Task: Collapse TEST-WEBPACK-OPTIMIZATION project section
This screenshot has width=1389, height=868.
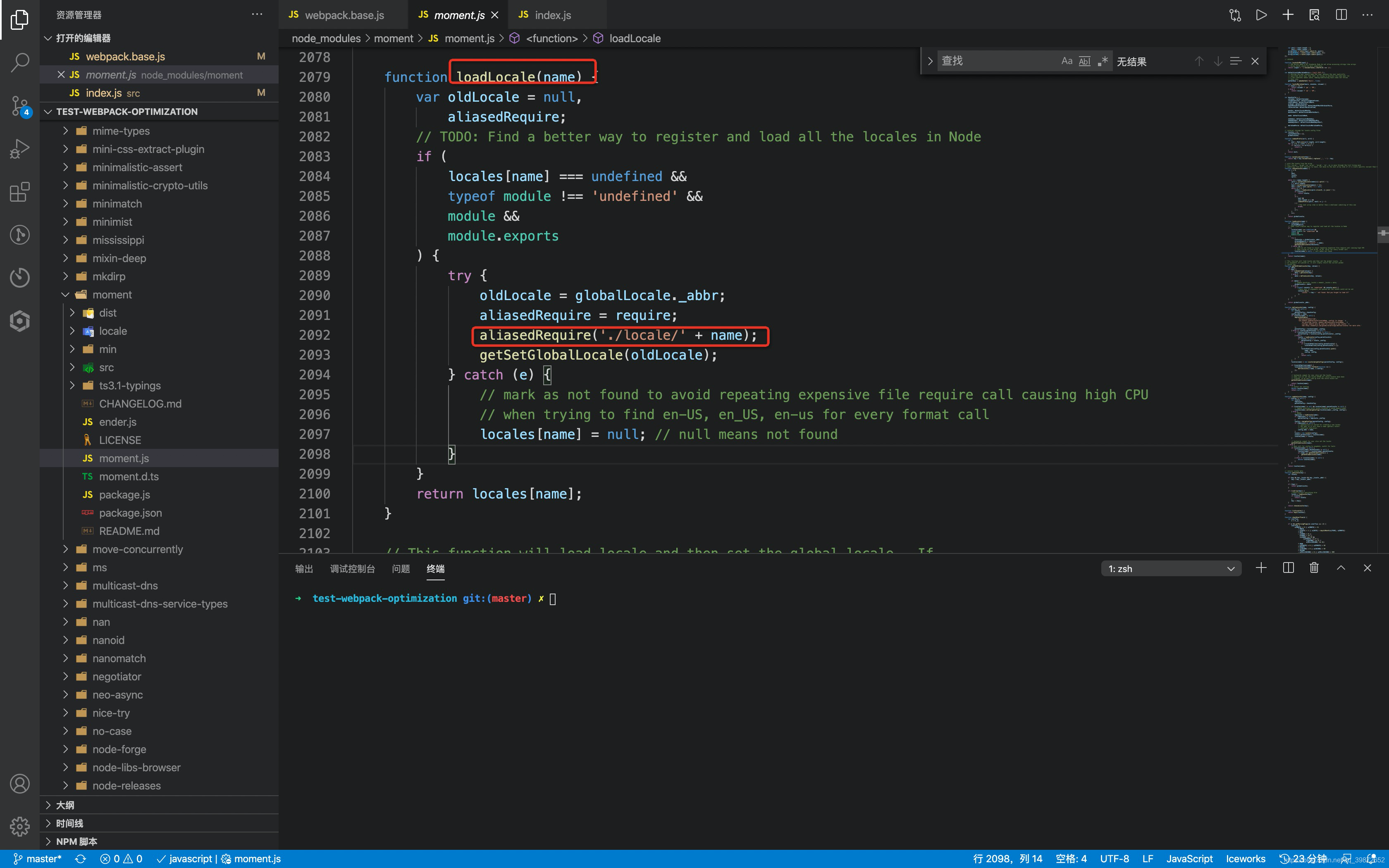Action: 159,111
